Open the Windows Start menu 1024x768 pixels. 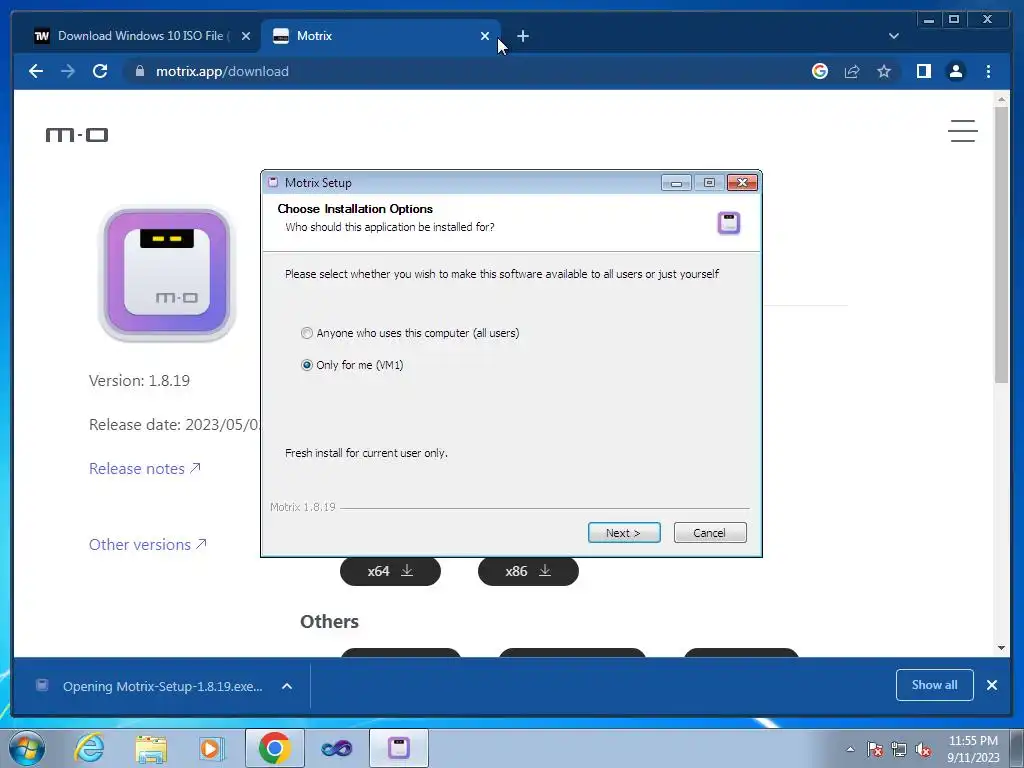[x=26, y=748]
